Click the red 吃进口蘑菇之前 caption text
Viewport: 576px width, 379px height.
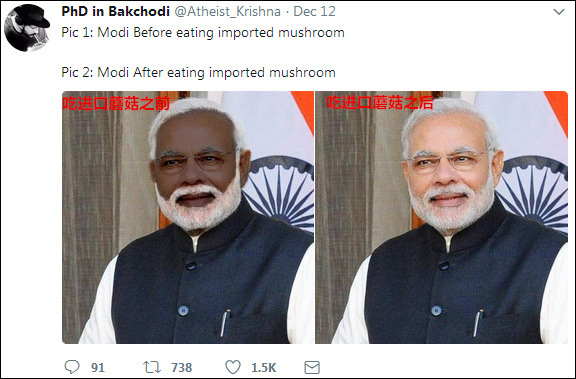click(116, 104)
